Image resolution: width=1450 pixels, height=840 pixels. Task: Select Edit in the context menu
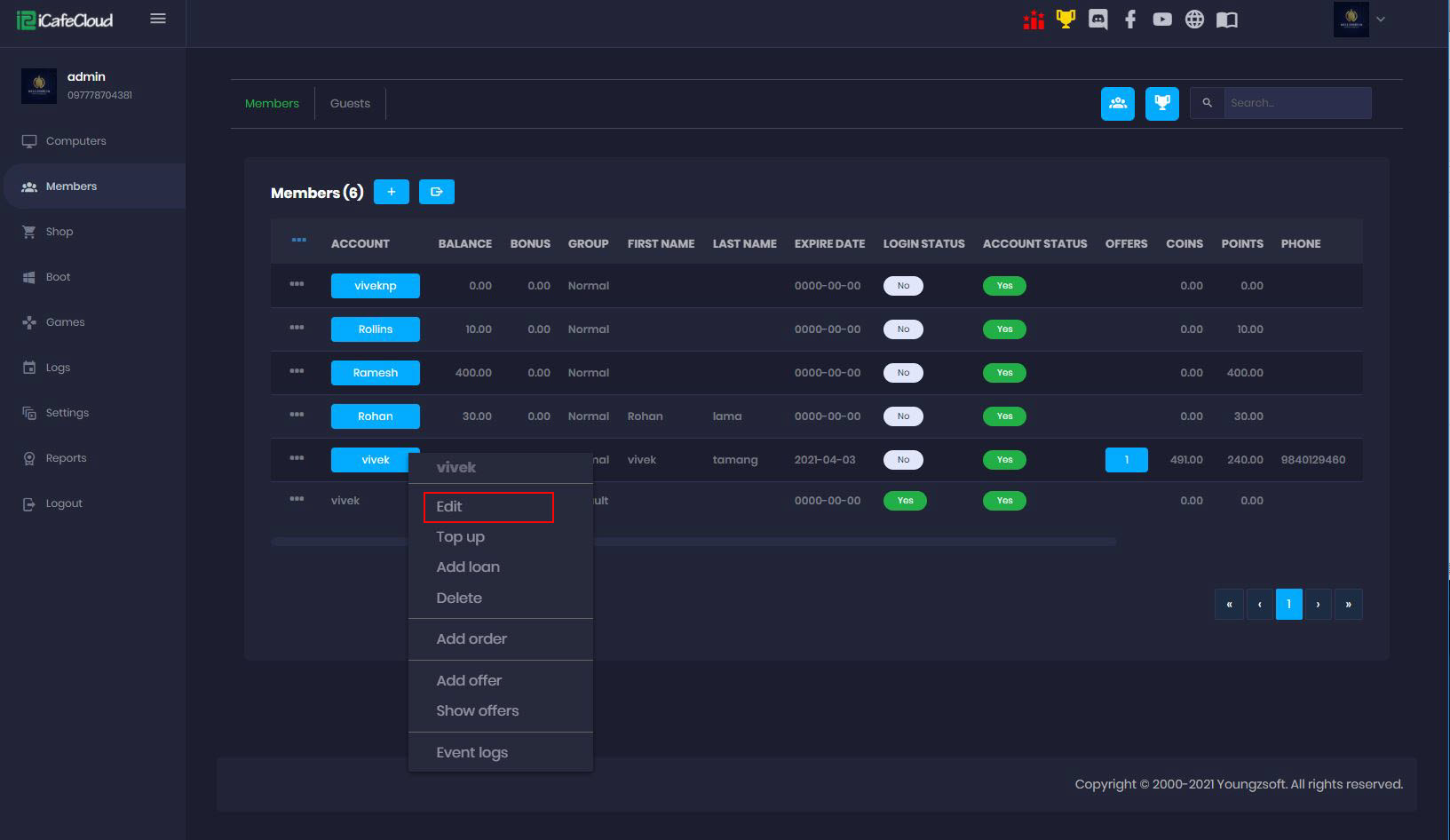(488, 507)
